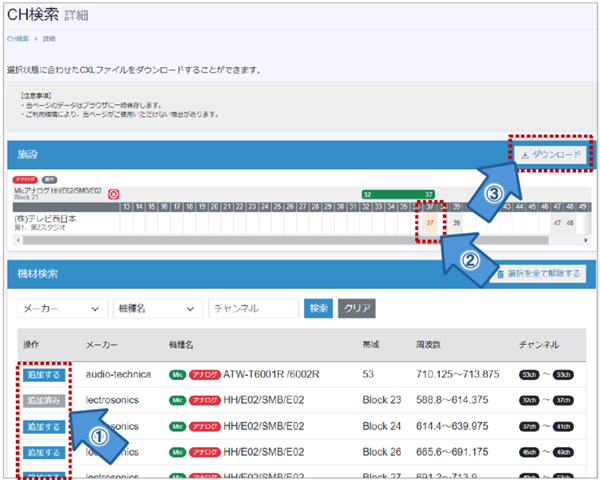The height and width of the screenshot is (480, 600).
Task: Click channel header 44 in the chart
Action: pos(519,207)
